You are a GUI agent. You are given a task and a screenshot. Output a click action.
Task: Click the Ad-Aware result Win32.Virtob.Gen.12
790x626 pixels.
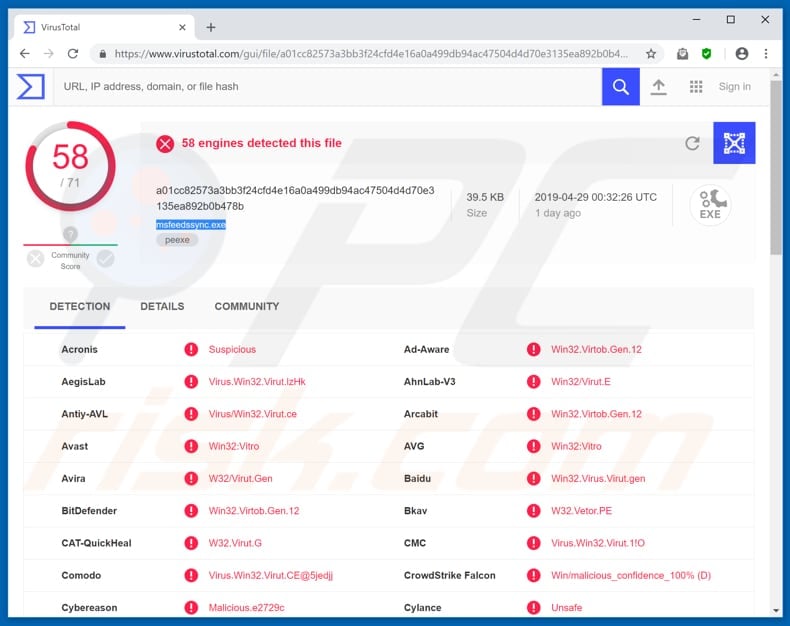(x=596, y=349)
